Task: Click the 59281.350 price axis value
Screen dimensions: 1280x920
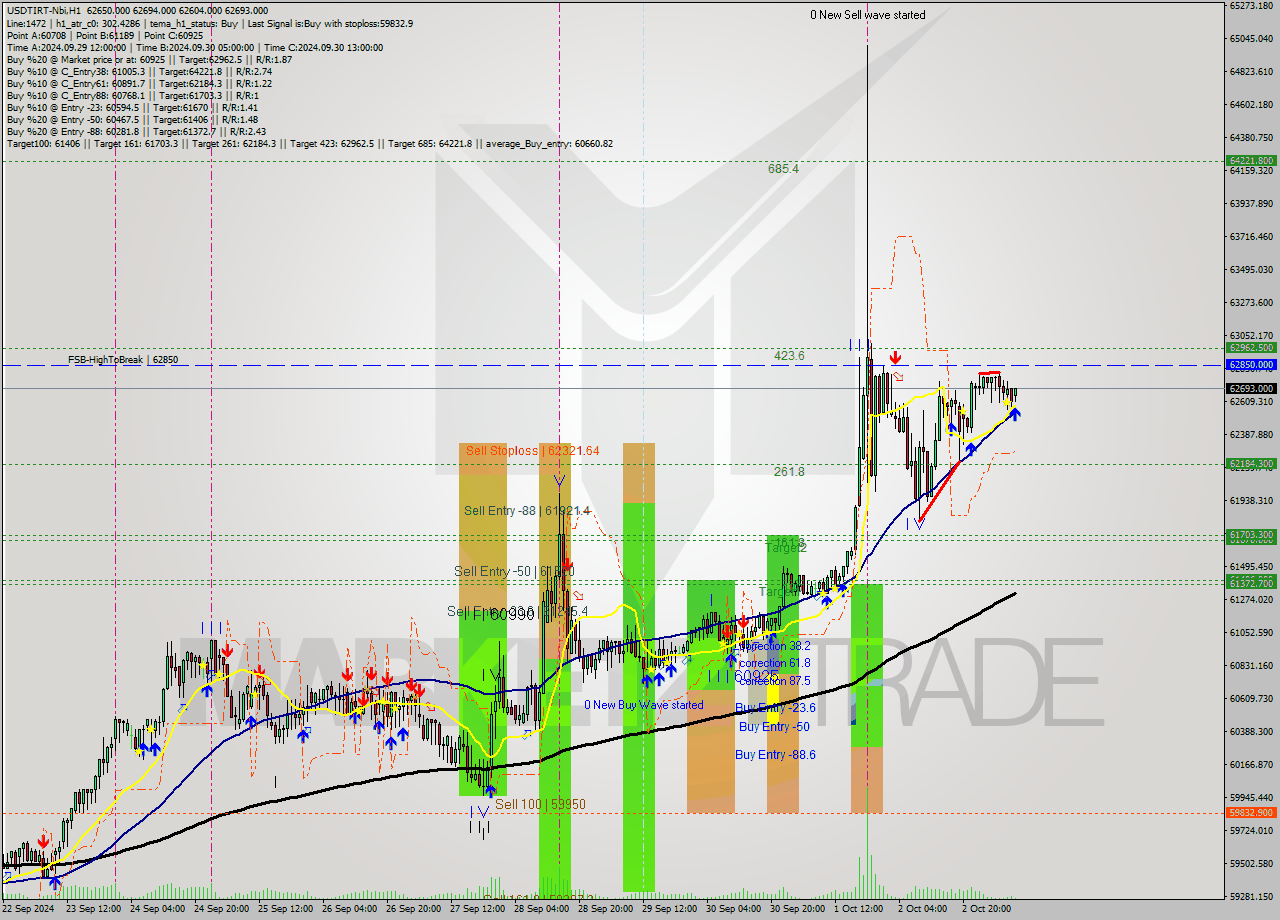Action: click(1251, 896)
